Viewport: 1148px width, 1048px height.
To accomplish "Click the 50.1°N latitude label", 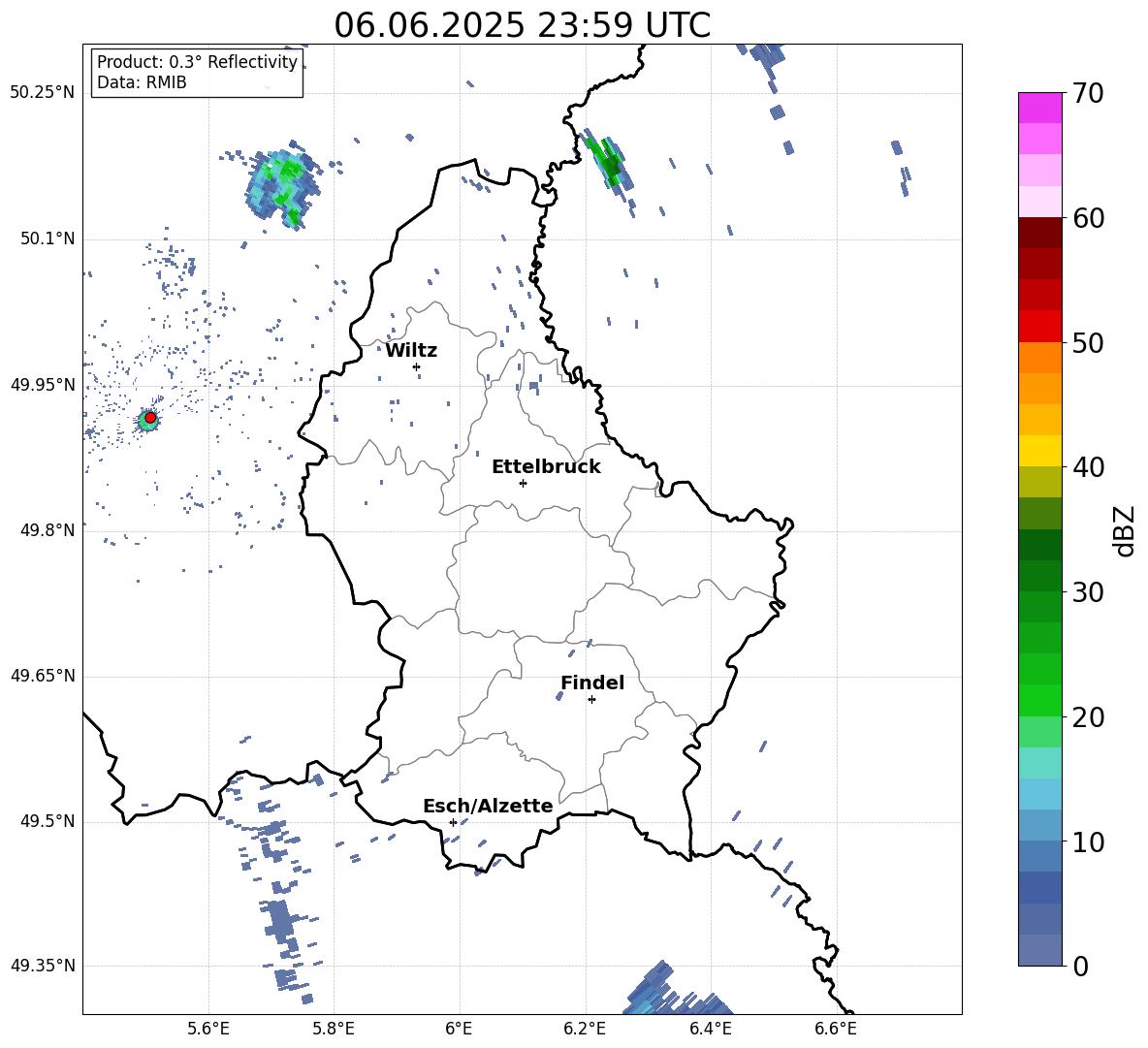I will pos(48,238).
